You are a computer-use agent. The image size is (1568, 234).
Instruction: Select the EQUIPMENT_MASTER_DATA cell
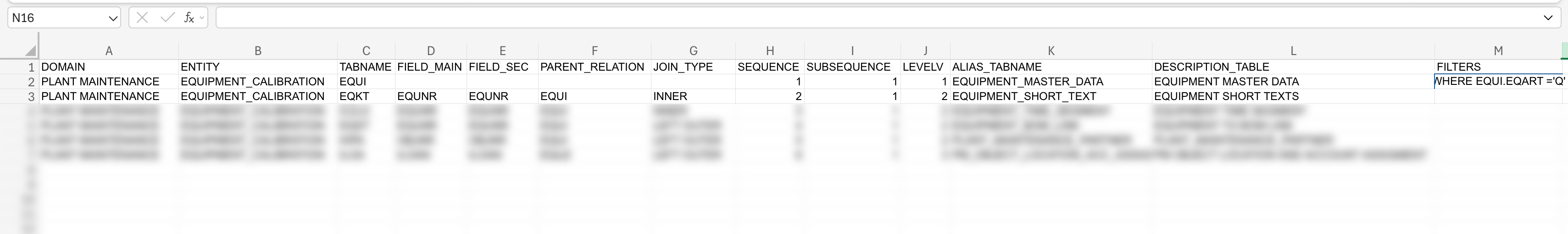[x=1028, y=82]
